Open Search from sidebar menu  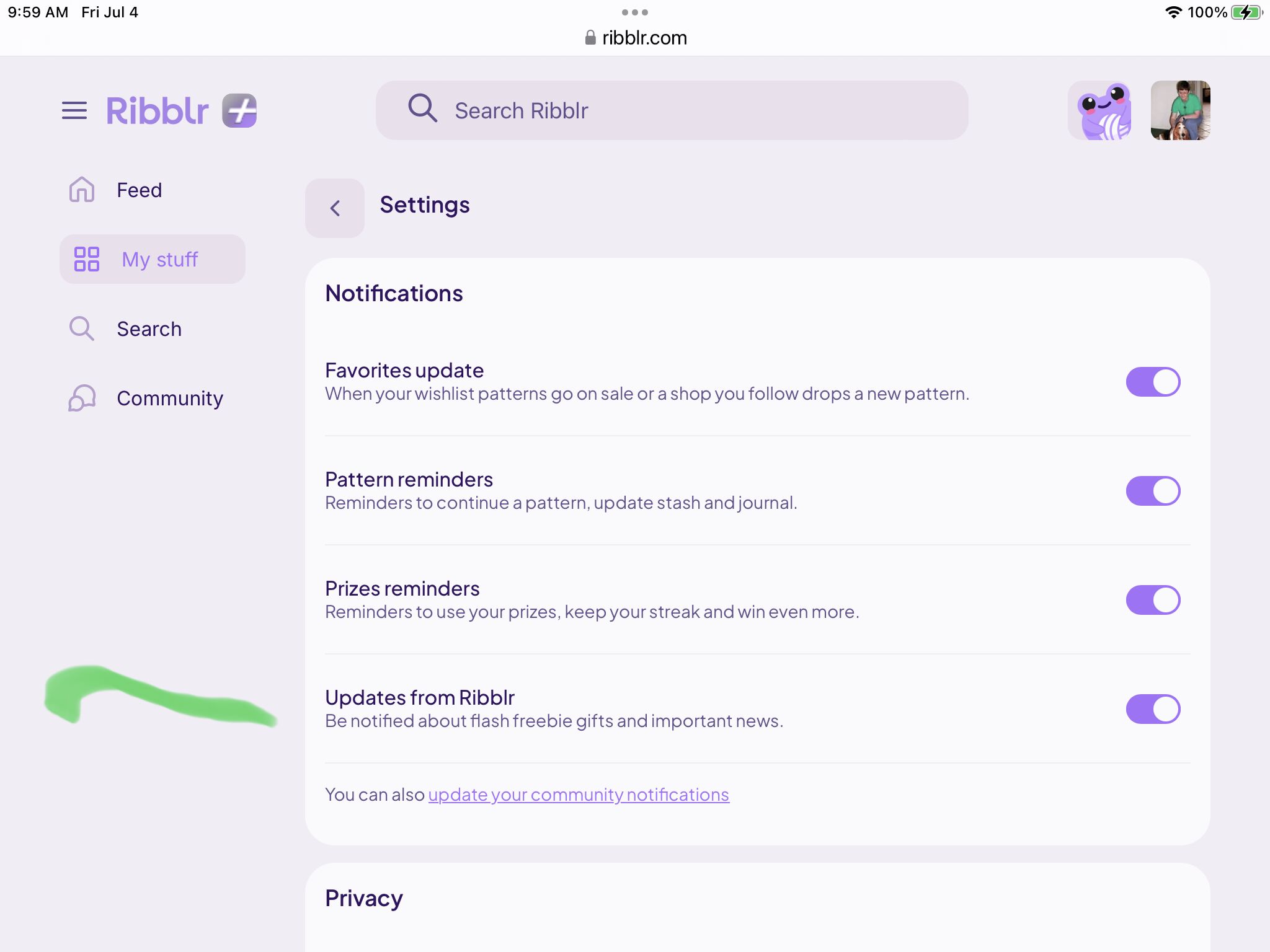(153, 328)
